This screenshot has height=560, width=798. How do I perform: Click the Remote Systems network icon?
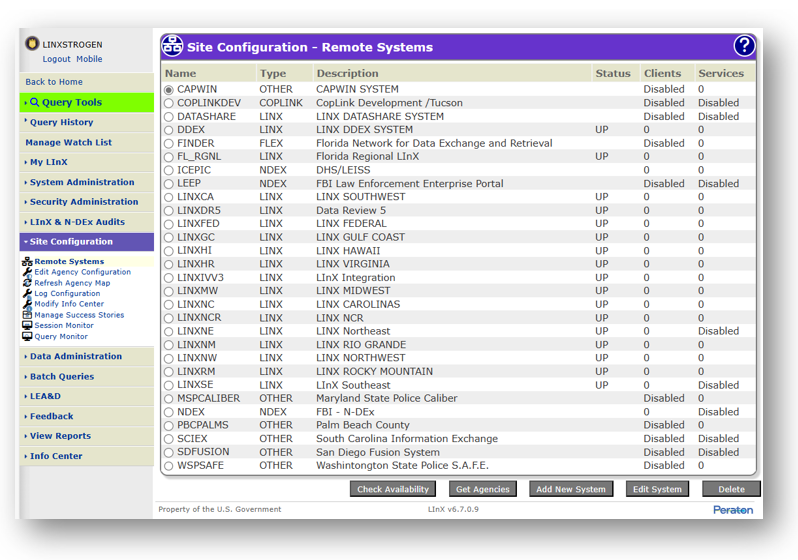27,262
